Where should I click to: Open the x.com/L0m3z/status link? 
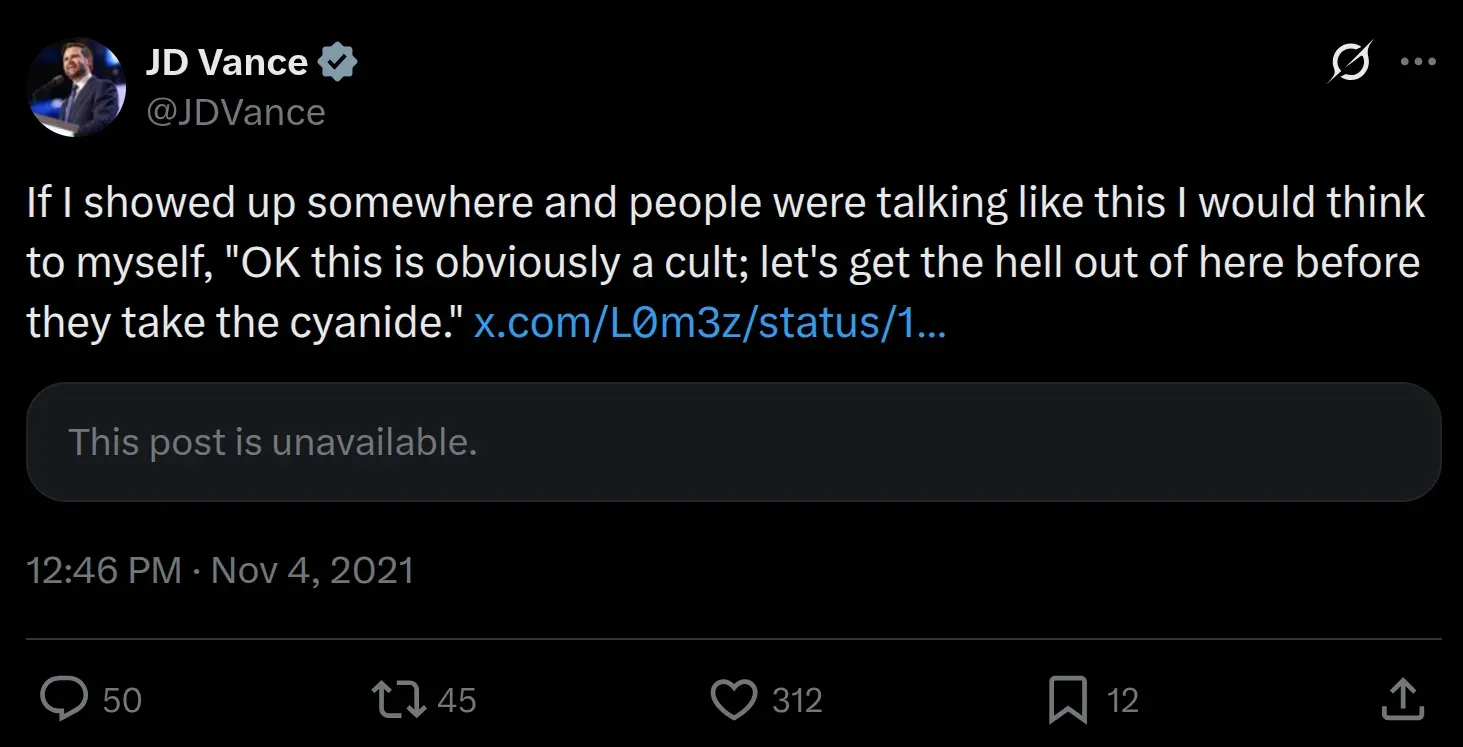tap(708, 323)
